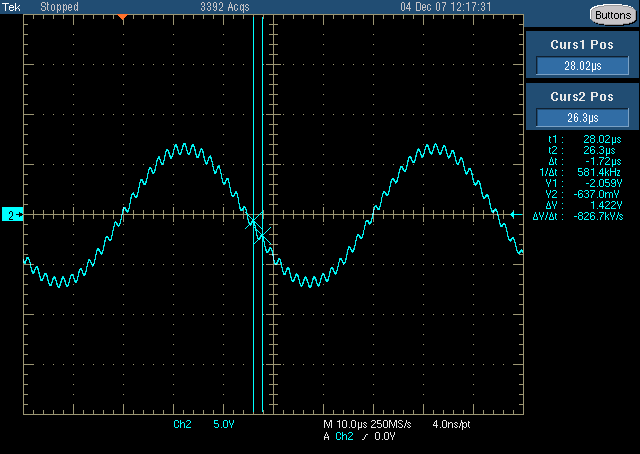The width and height of the screenshot is (640, 454).
Task: Select the Curs2 Pos value field 26.3µs
Action: [582, 118]
